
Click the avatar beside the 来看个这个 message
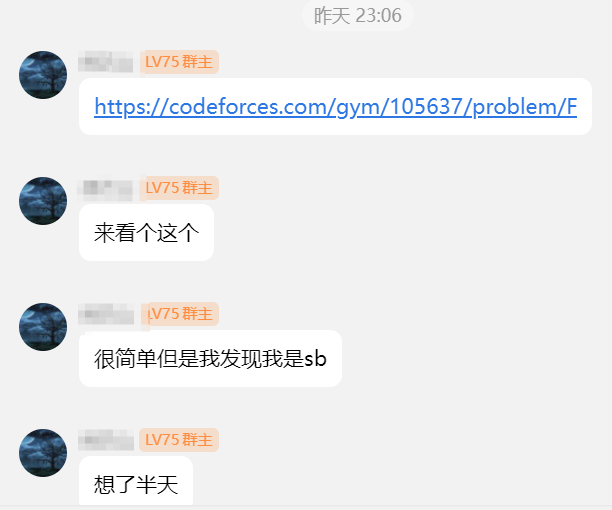(x=43, y=201)
